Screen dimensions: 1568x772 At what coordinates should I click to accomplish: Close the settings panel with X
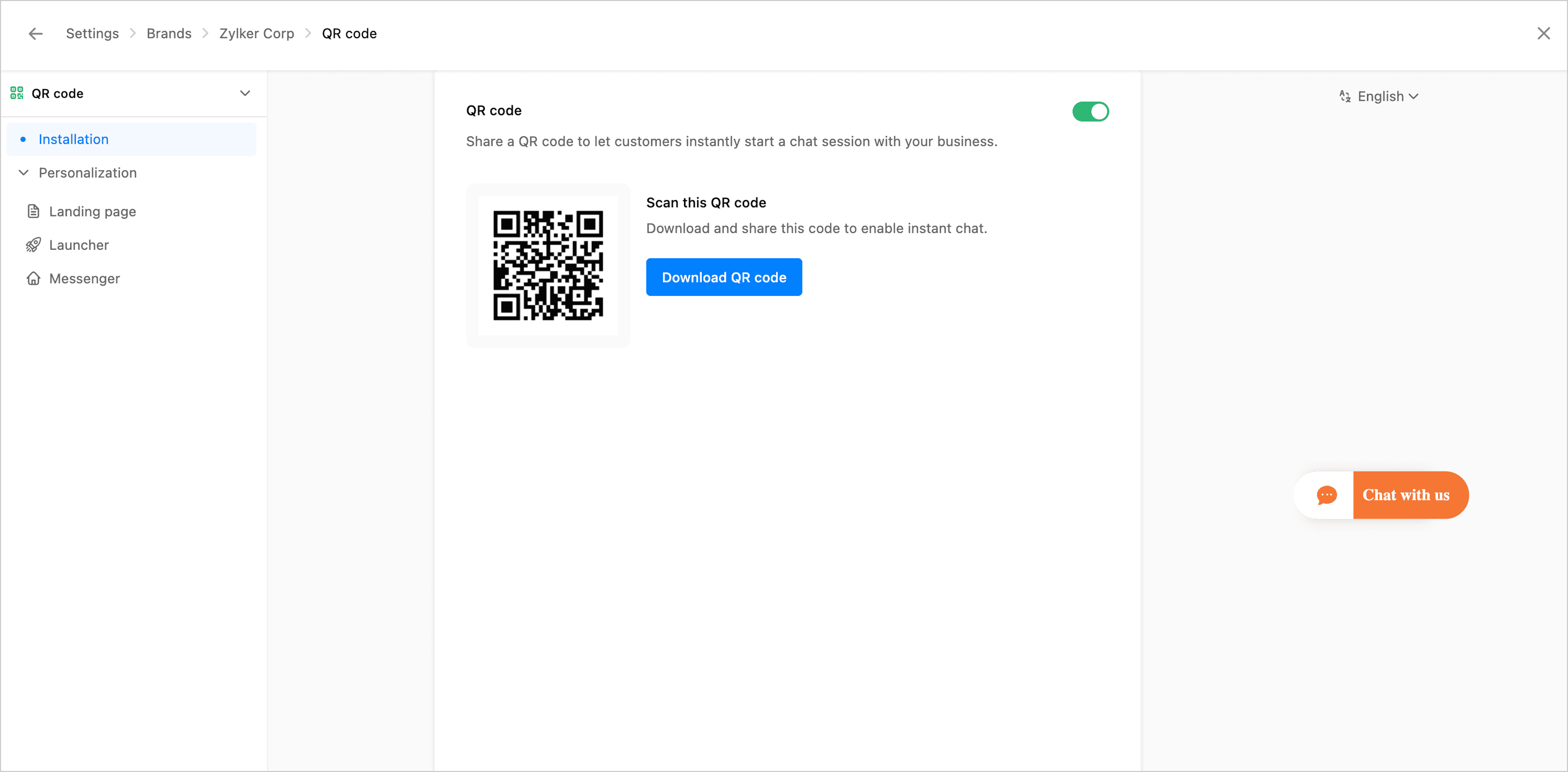tap(1543, 34)
